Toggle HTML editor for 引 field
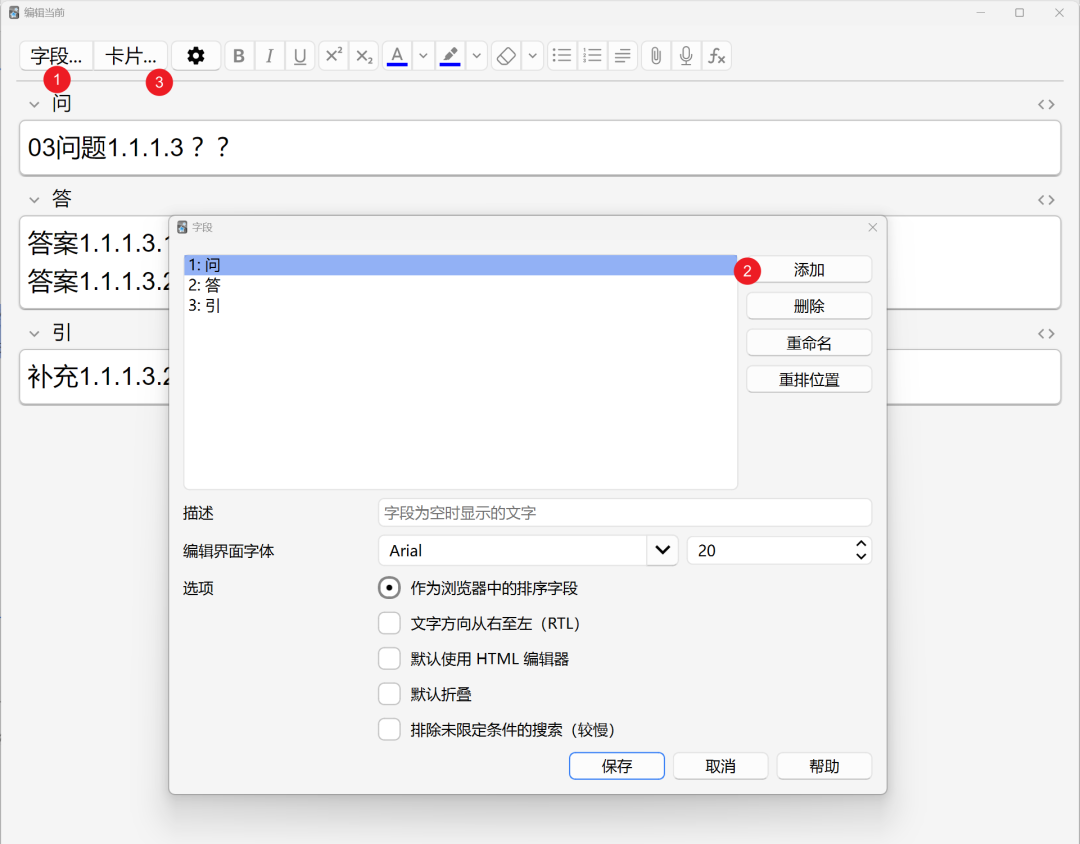 pos(1046,333)
